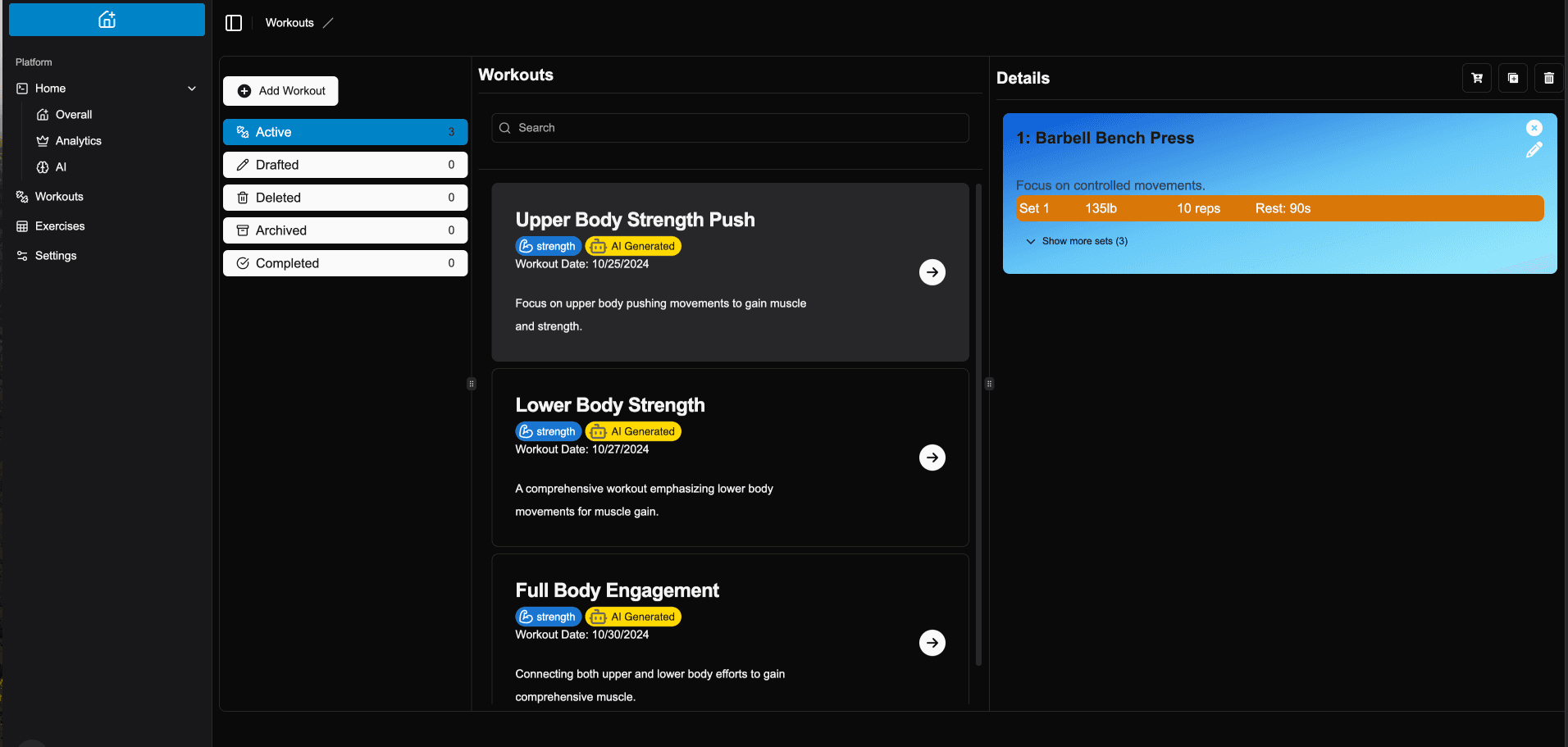
Task: Open Analytics page label in sidebar
Action: point(79,141)
